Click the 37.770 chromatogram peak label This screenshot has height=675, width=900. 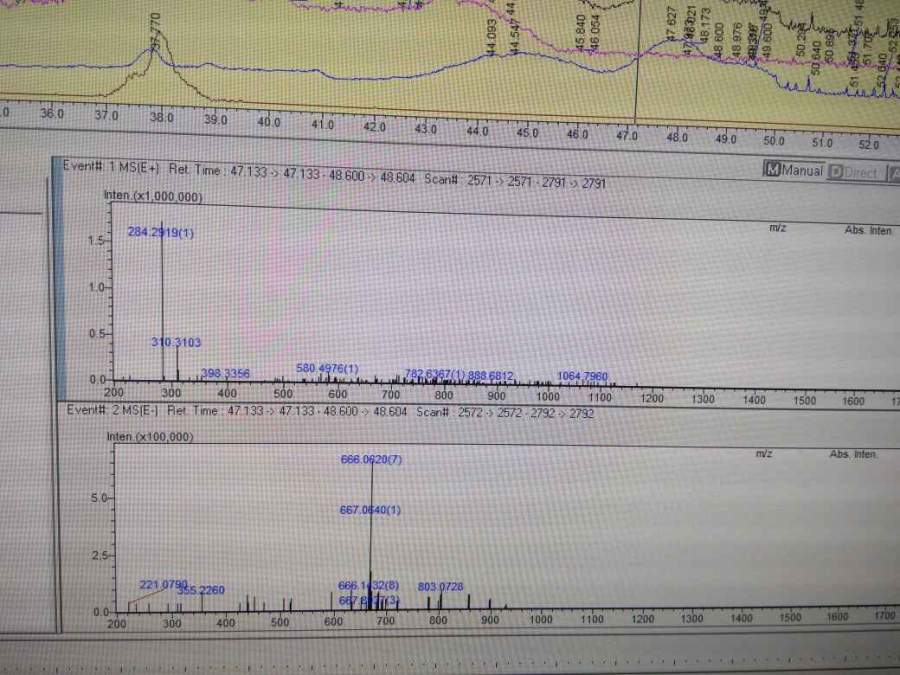(x=155, y=30)
